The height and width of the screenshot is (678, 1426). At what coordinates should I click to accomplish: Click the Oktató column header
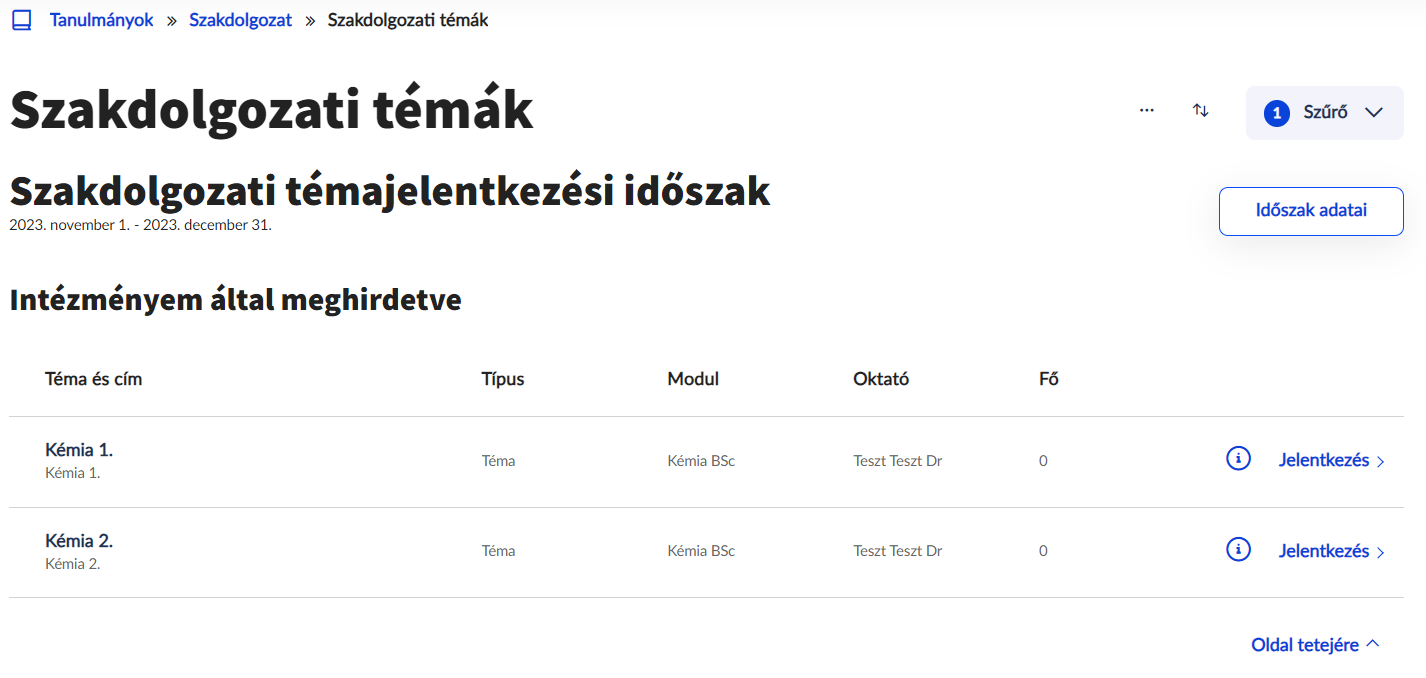(x=880, y=379)
